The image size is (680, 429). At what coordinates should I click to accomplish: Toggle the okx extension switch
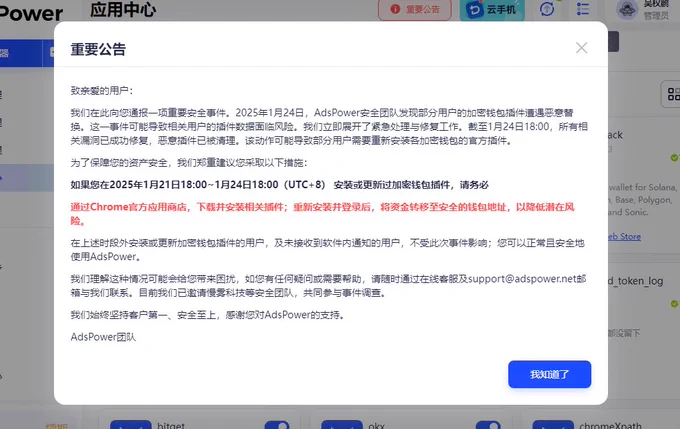tap(488, 425)
